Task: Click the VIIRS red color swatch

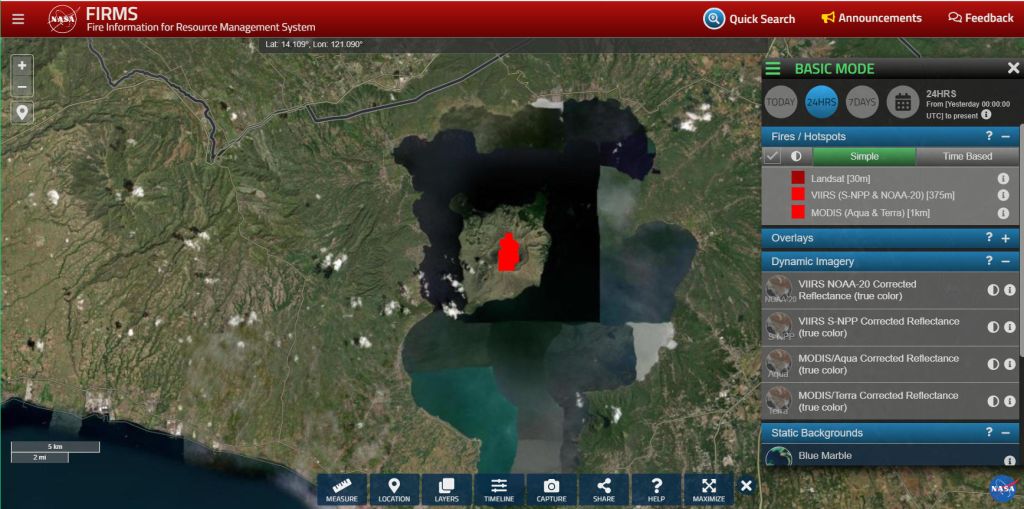Action: [798, 195]
